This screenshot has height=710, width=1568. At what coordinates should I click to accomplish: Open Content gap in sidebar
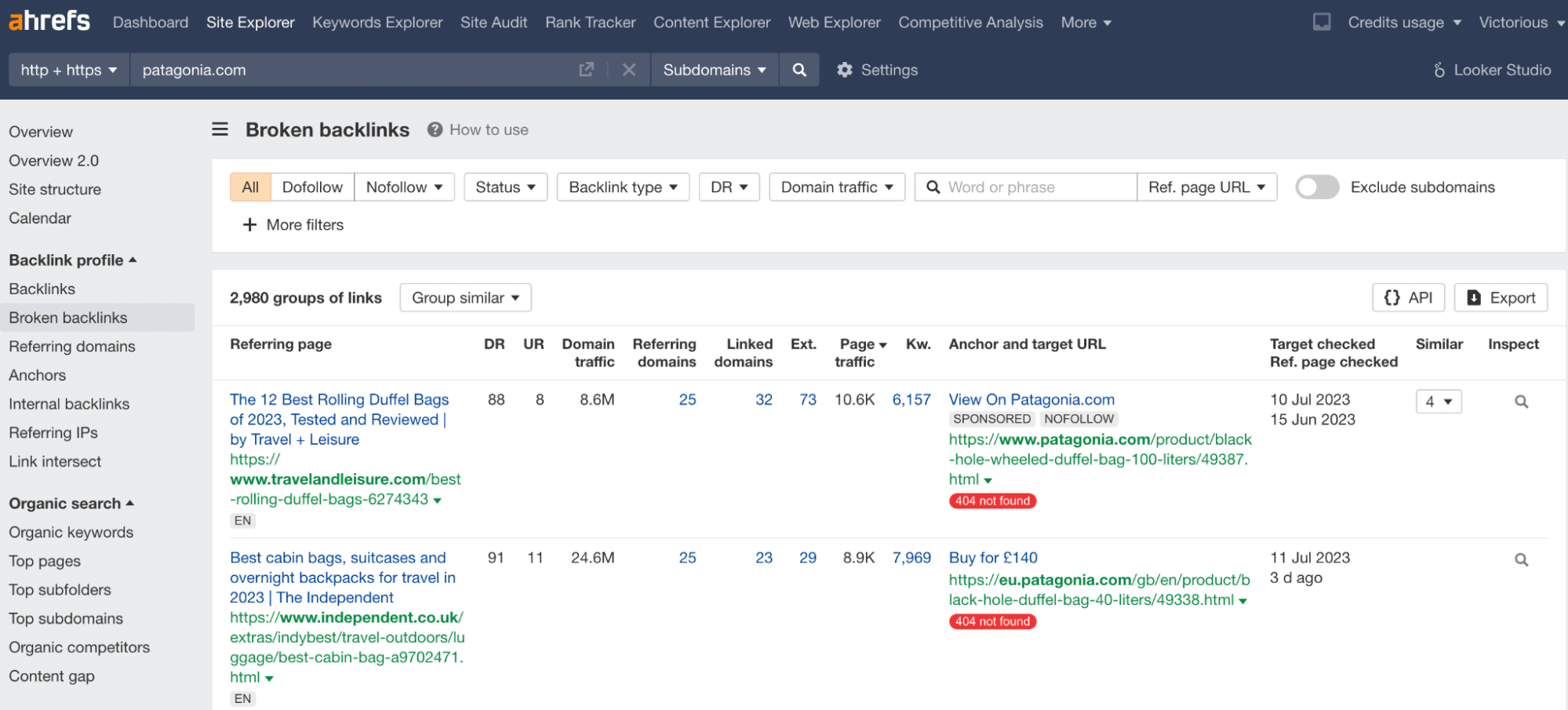[x=52, y=676]
